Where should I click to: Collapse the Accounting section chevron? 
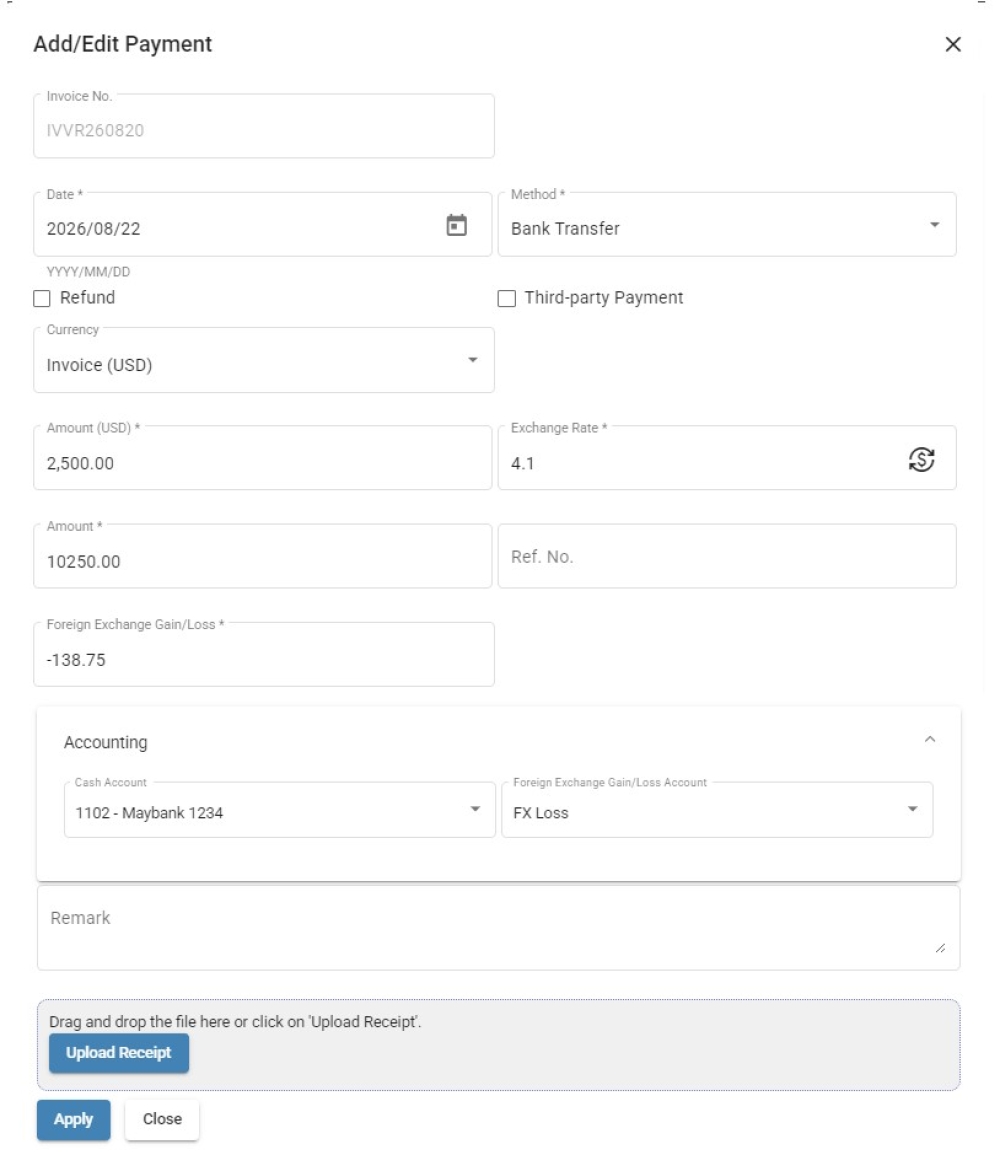pyautogui.click(x=930, y=739)
